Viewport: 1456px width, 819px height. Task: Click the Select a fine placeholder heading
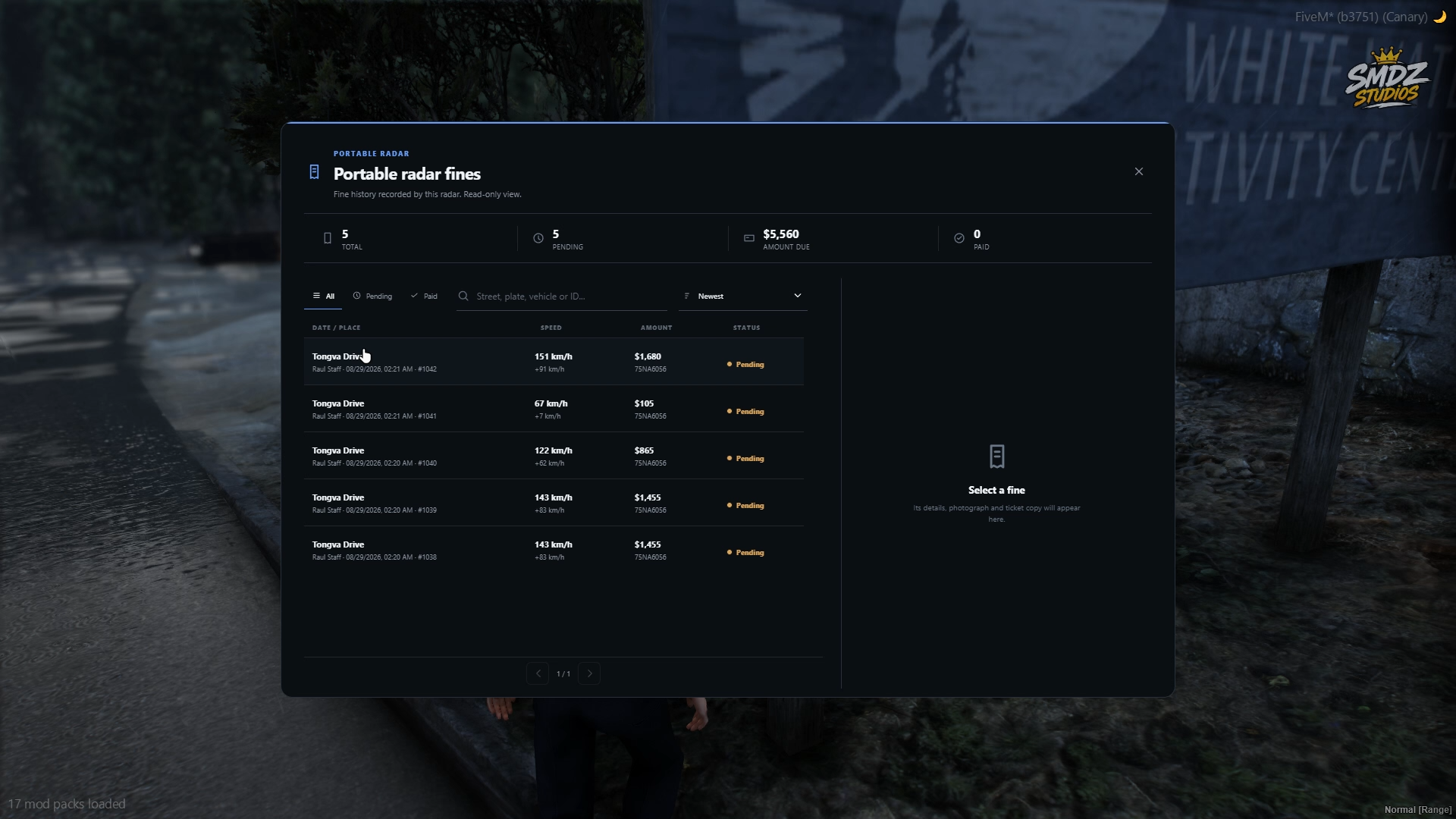[x=996, y=491]
